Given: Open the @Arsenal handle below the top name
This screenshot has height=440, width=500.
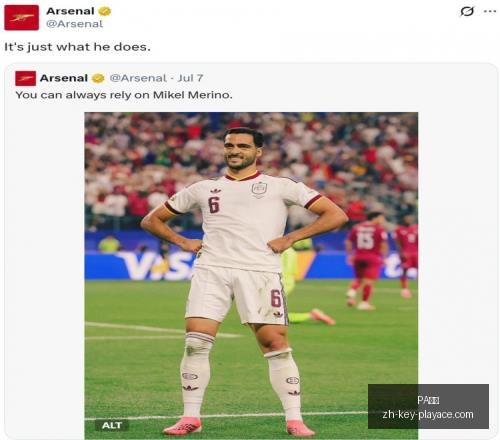Looking at the screenshot, I should (x=74, y=24).
